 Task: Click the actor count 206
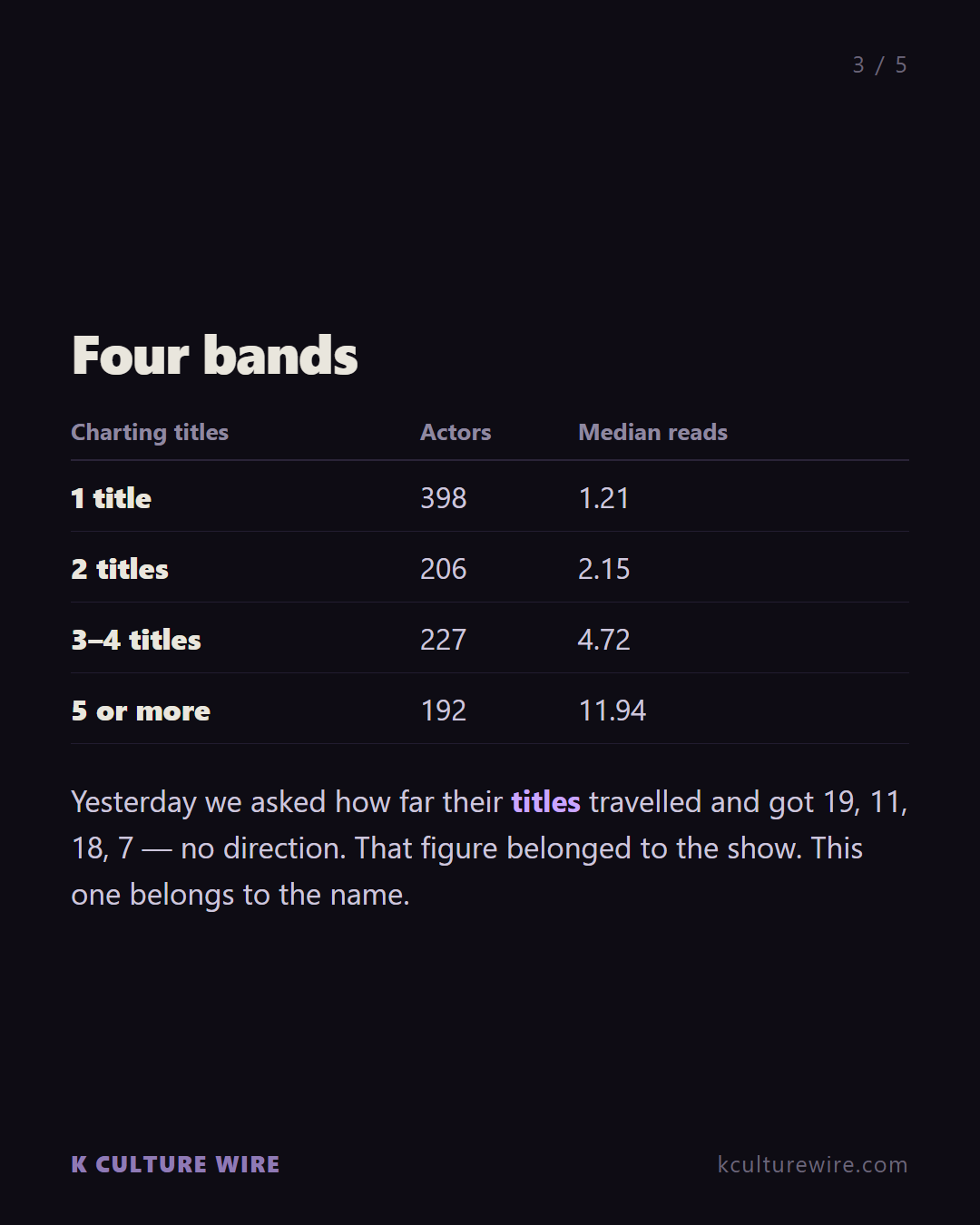coord(444,569)
